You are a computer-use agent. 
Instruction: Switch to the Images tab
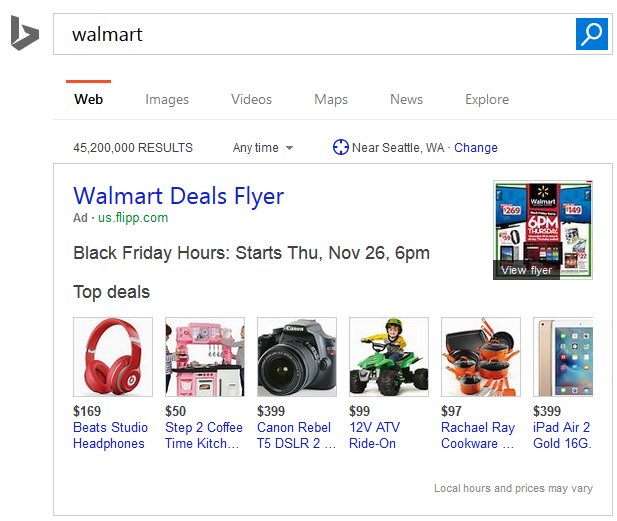(x=167, y=100)
